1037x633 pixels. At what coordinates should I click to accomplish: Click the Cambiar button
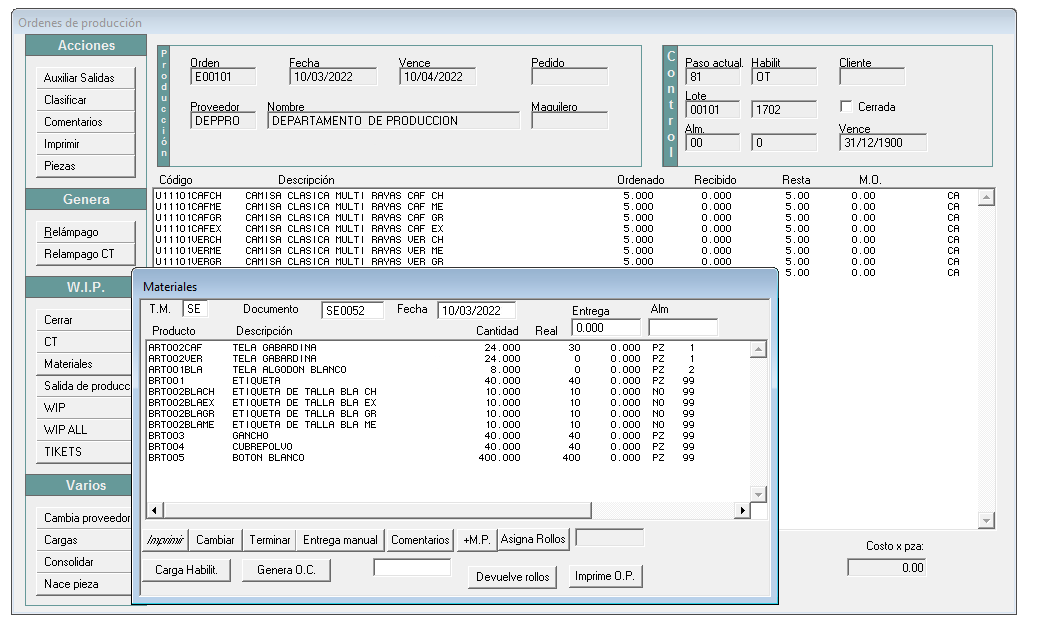tap(215, 540)
